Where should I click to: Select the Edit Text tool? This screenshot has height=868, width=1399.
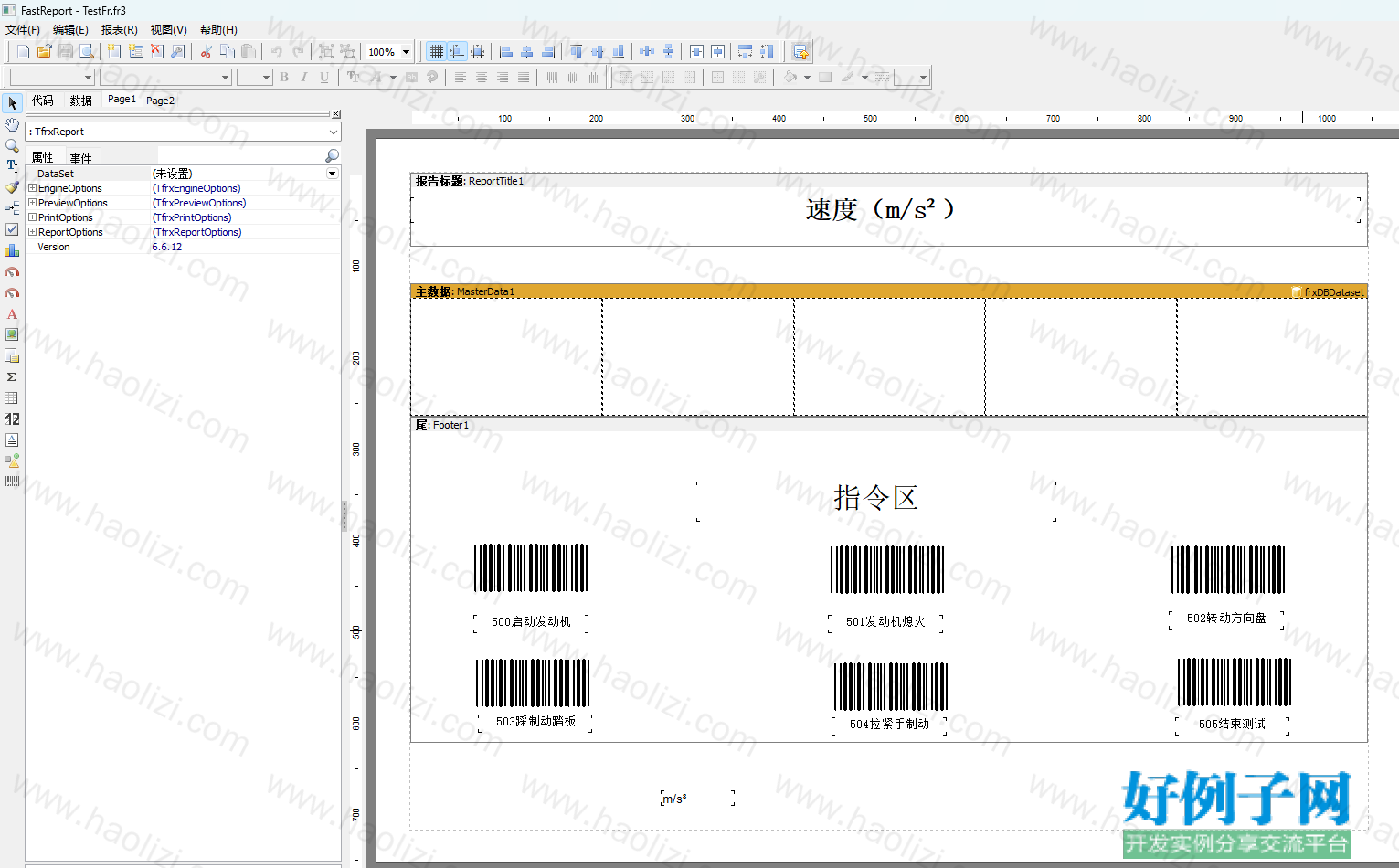[12, 166]
